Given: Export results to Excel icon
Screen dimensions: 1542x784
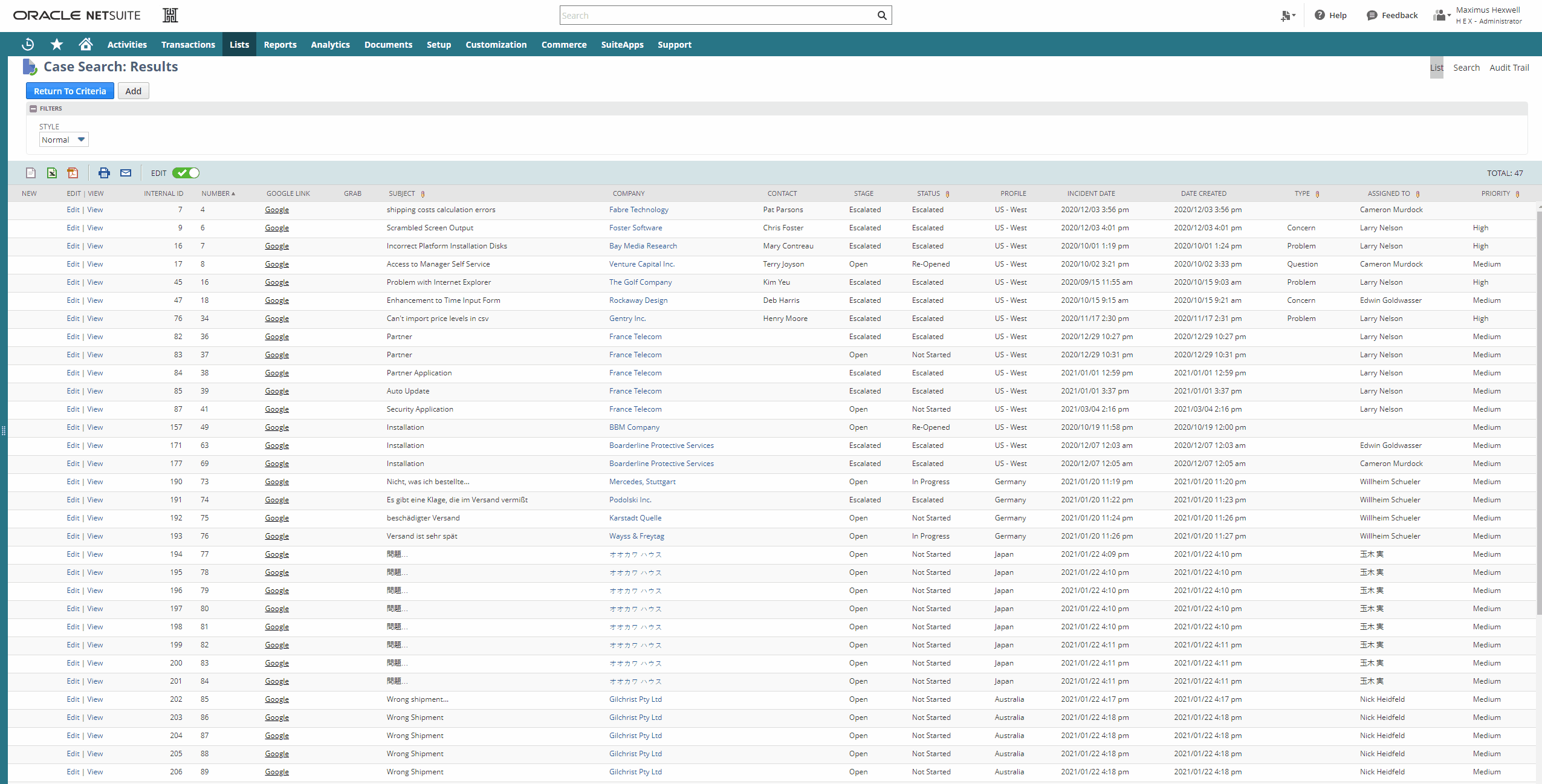Looking at the screenshot, I should pos(52,173).
